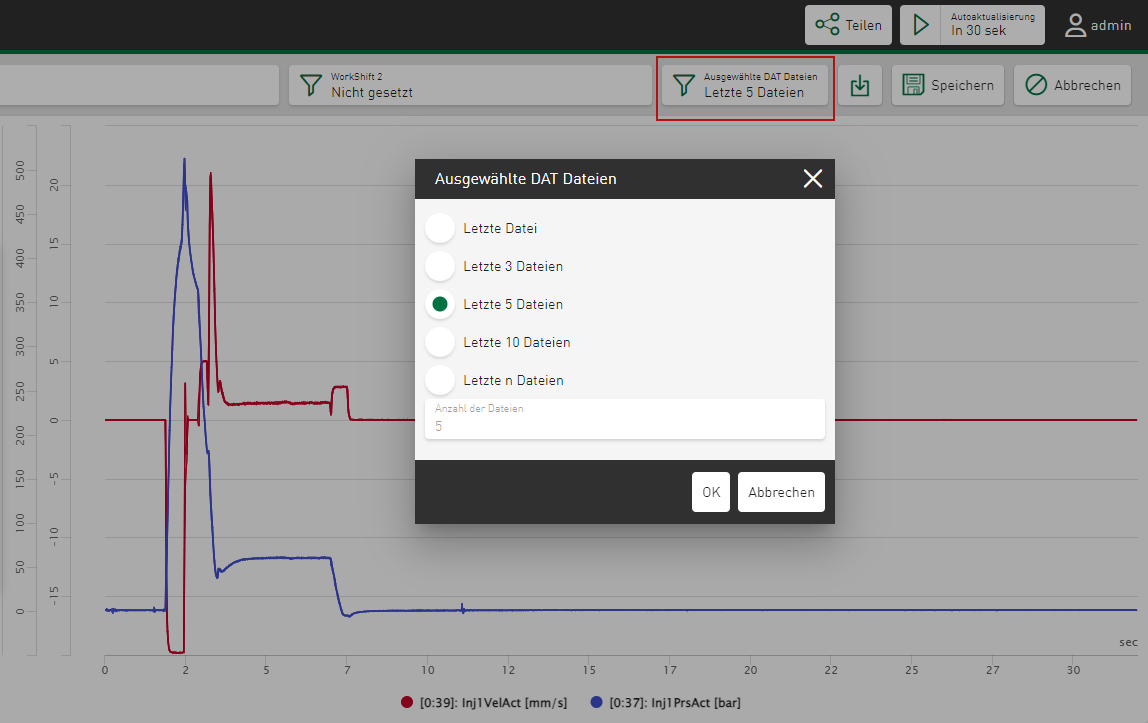Viewport: 1148px width, 723px height.
Task: Open the WorkShift 2 filter dropdown
Action: click(470, 86)
